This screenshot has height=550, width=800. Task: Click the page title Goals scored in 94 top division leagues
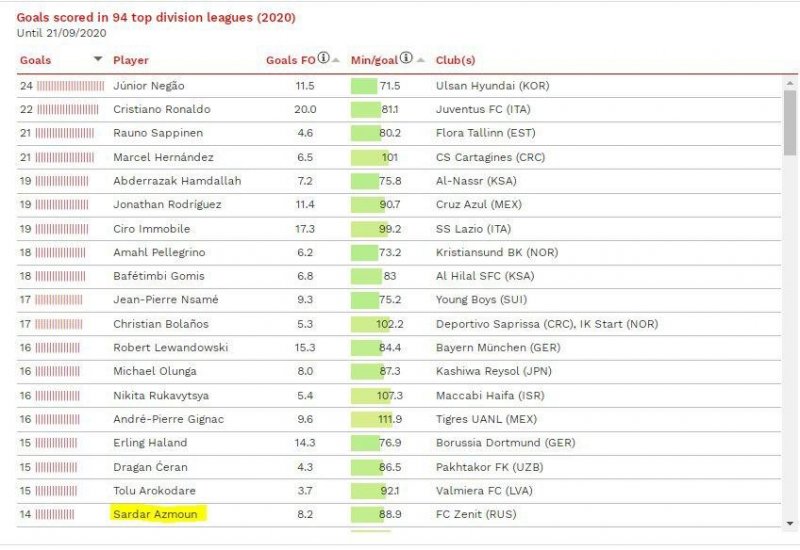click(156, 17)
